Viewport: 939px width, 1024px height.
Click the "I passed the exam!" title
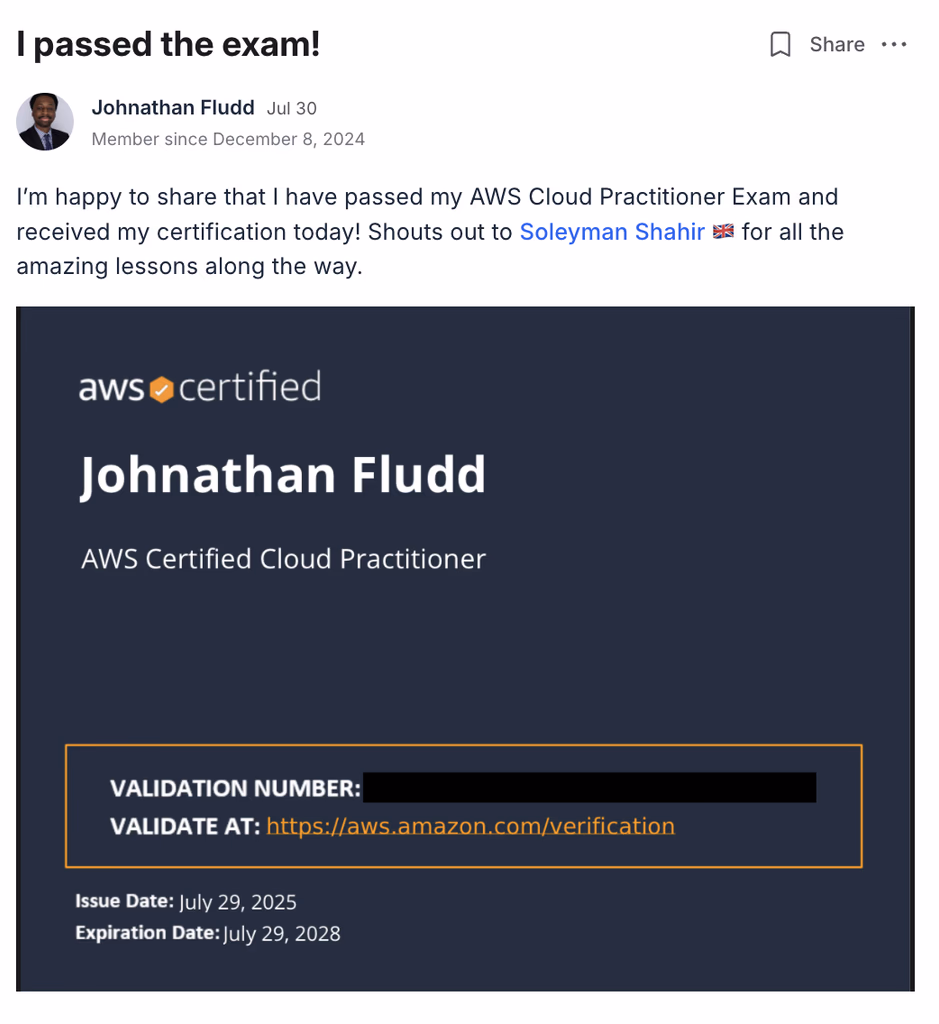168,44
